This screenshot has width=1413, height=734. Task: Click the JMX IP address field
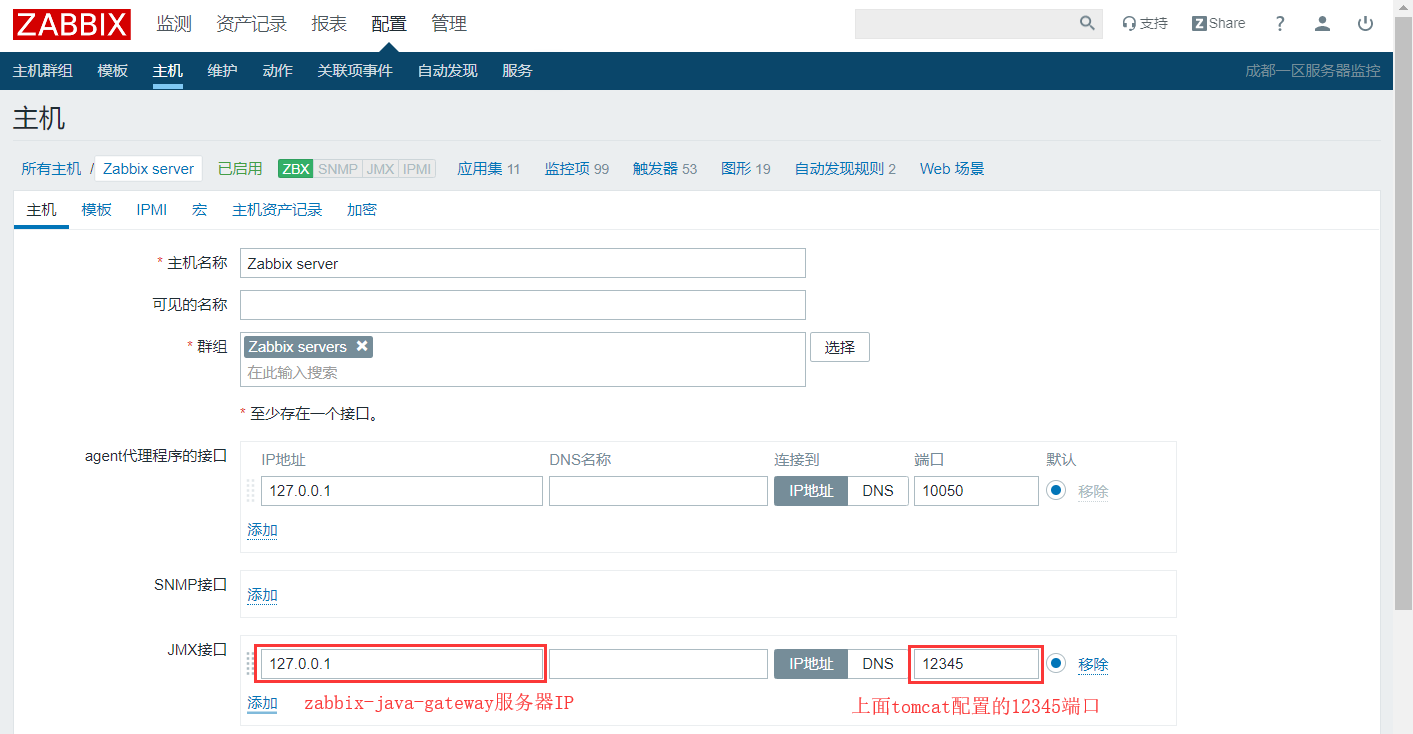pos(402,664)
